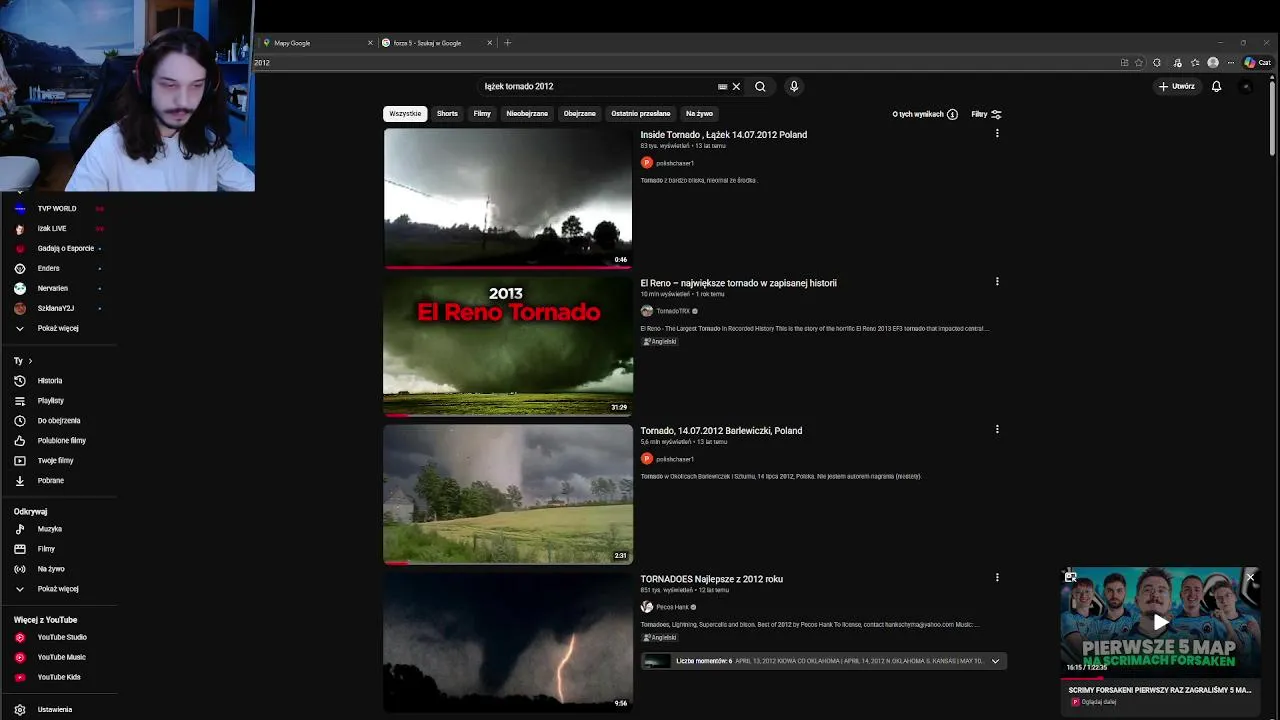Select the Shorts filter chip
The image size is (1280, 720).
[x=447, y=114]
